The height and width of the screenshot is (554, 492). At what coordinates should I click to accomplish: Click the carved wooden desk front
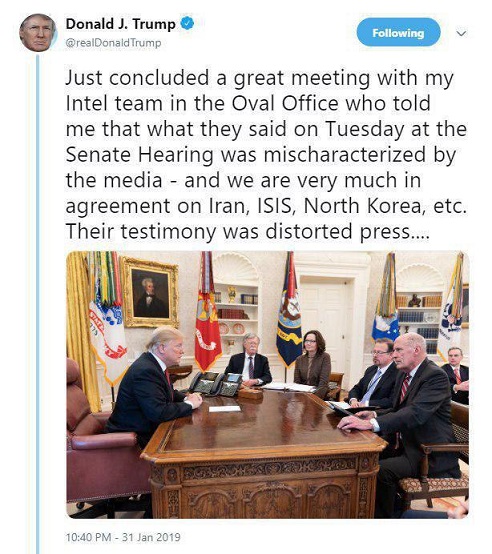pyautogui.click(x=261, y=489)
